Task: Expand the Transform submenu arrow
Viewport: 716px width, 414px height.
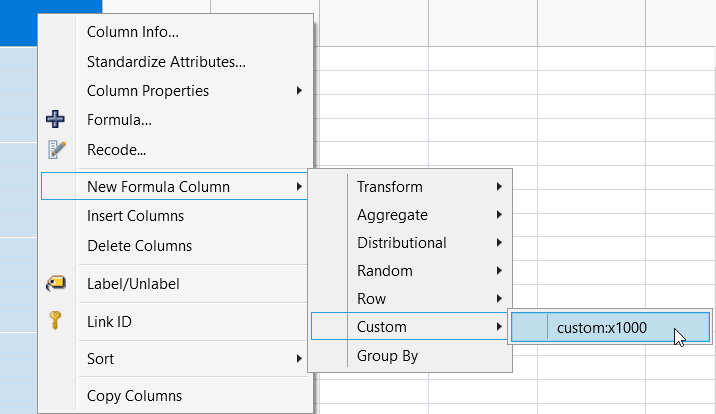Action: coord(499,187)
